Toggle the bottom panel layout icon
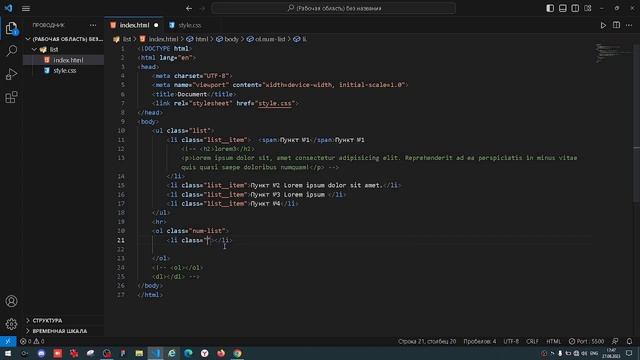This screenshot has height=360, width=640. (x=562, y=8)
